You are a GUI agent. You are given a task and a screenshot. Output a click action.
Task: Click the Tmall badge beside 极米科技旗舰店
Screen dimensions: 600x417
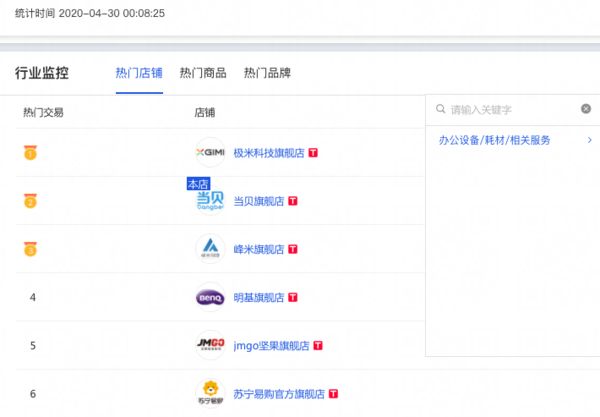pos(313,153)
